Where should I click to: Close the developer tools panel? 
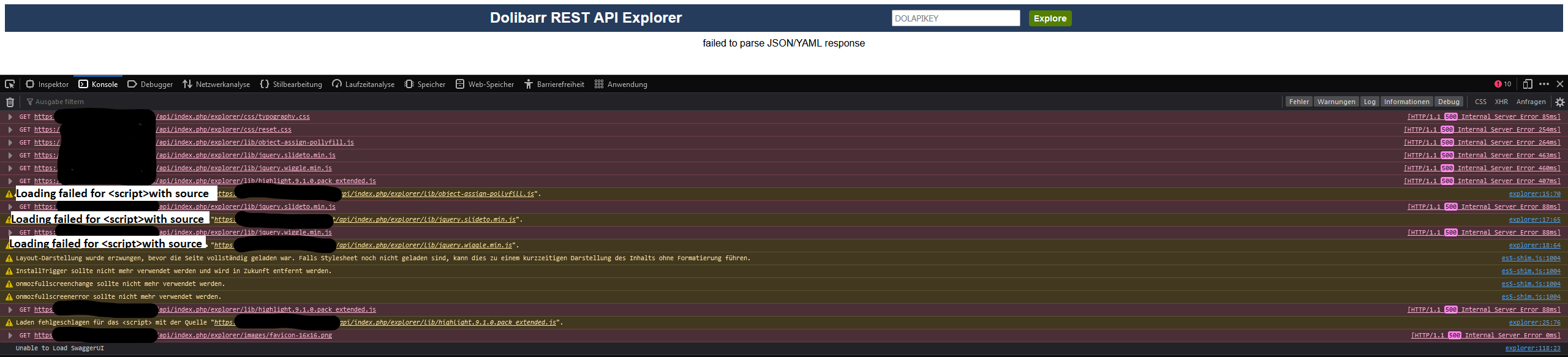[x=1560, y=84]
